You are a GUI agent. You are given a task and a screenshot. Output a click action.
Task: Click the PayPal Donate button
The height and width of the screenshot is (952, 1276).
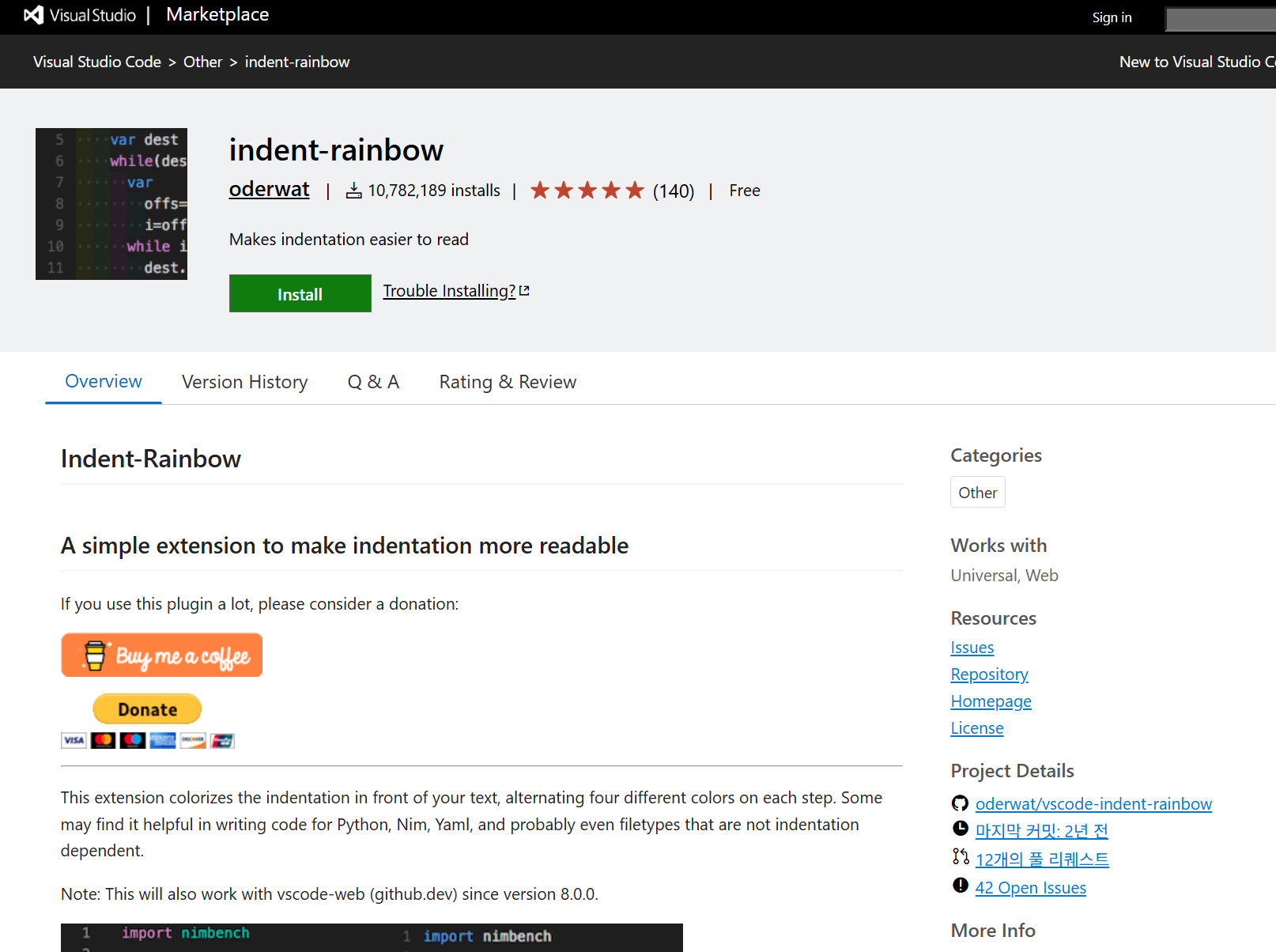click(148, 709)
